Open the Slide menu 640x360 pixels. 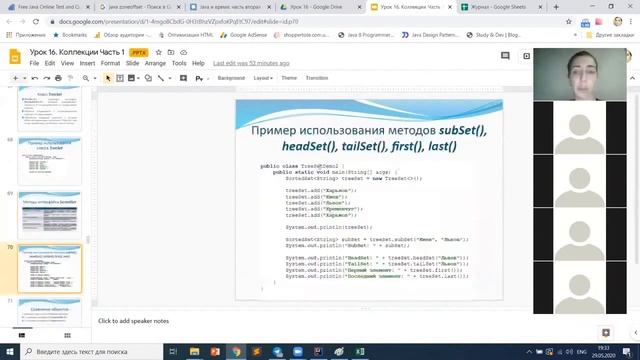(x=132, y=63)
